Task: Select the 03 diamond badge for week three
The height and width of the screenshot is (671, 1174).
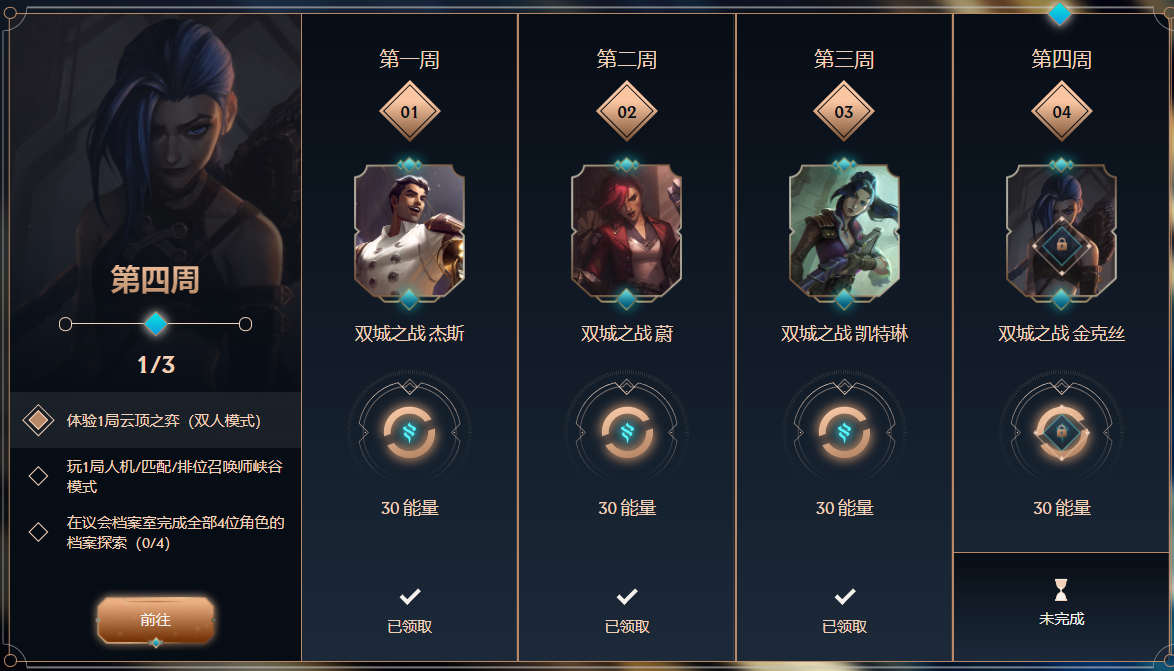Action: (844, 112)
